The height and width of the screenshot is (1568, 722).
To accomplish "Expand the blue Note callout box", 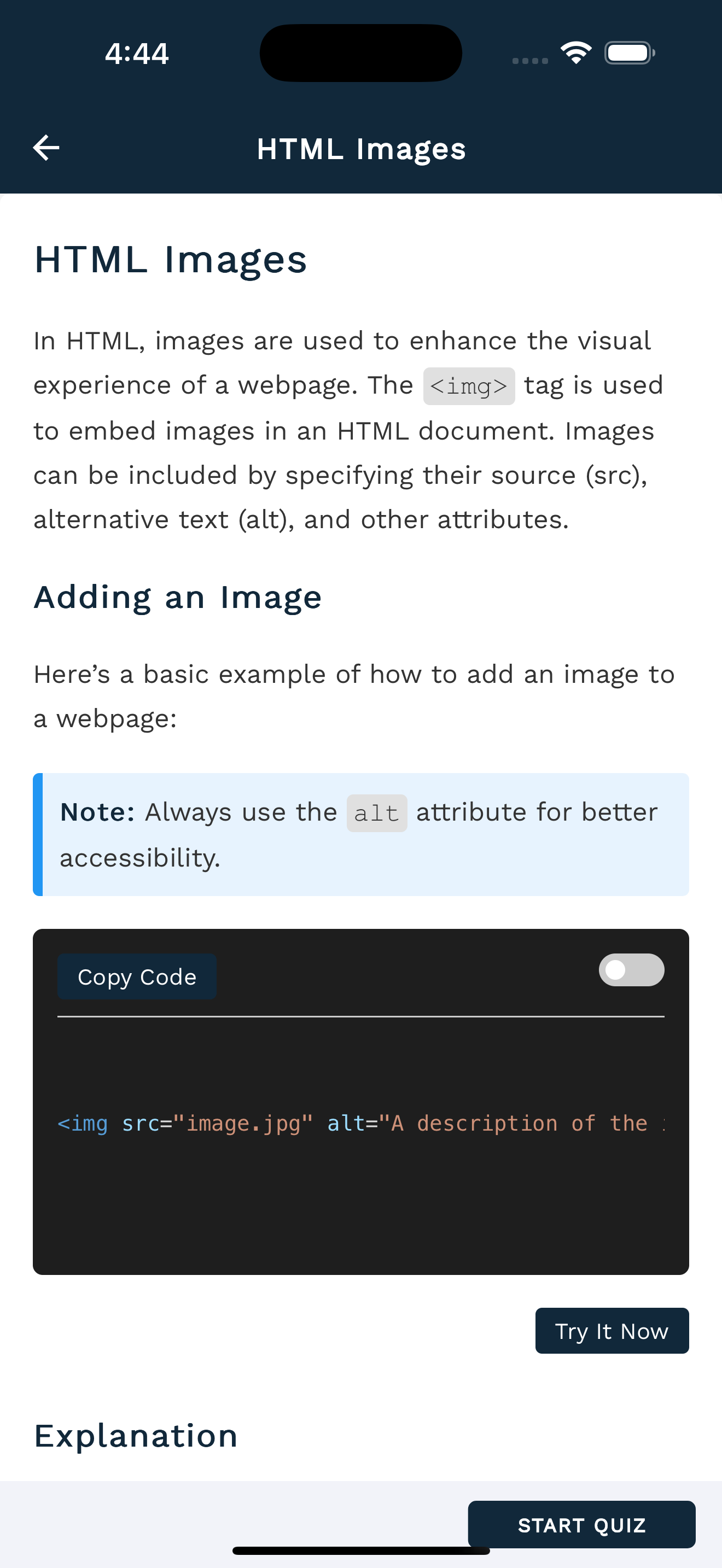I will [x=360, y=834].
